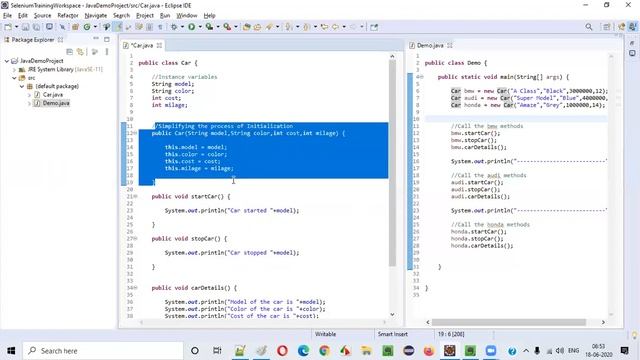Click the Pin Editor toolbar icon
Viewport: 640px width, 360px height.
[x=374, y=27]
